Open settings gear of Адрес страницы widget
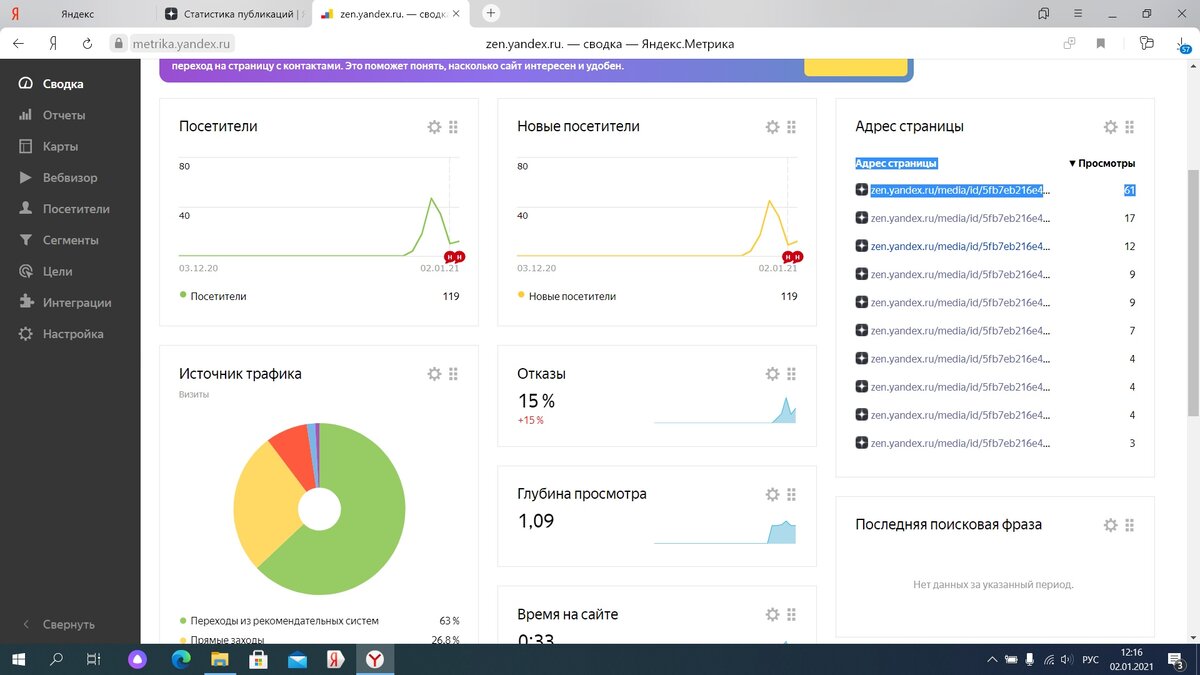This screenshot has width=1200, height=675. [x=1110, y=127]
